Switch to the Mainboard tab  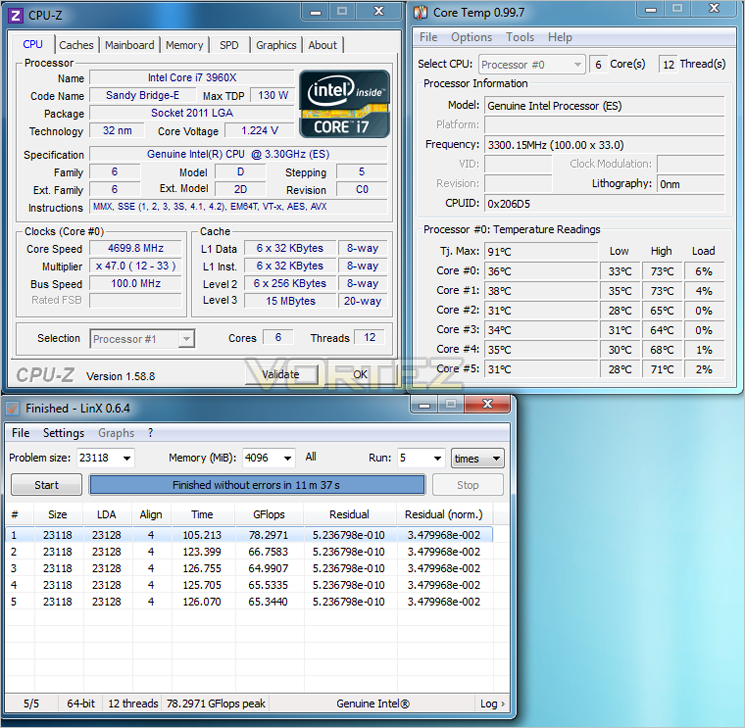coord(130,45)
